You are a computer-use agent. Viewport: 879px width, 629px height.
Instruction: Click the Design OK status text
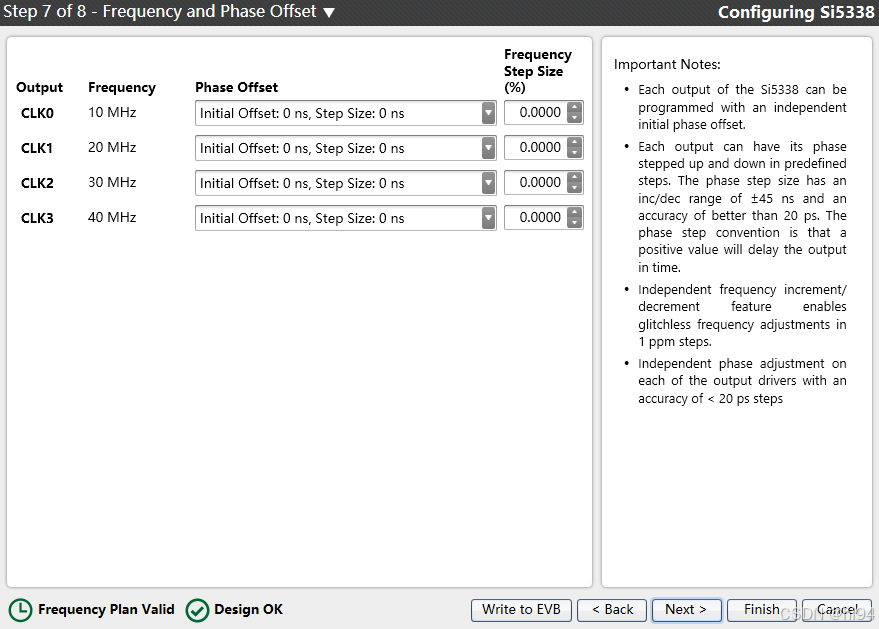(x=248, y=609)
